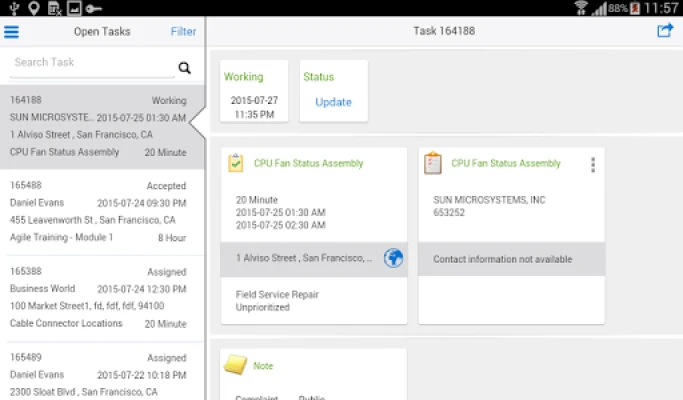This screenshot has height=400, width=683.
Task: Open the Filter option
Action: click(x=183, y=31)
